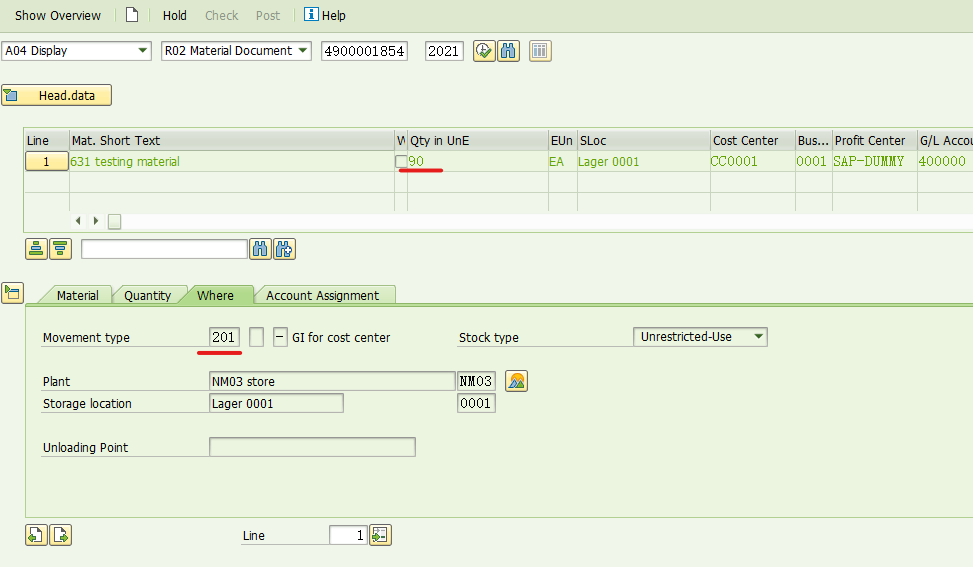Collapse header data via Head.data icon button
The width and height of the screenshot is (973, 567).
56,96
